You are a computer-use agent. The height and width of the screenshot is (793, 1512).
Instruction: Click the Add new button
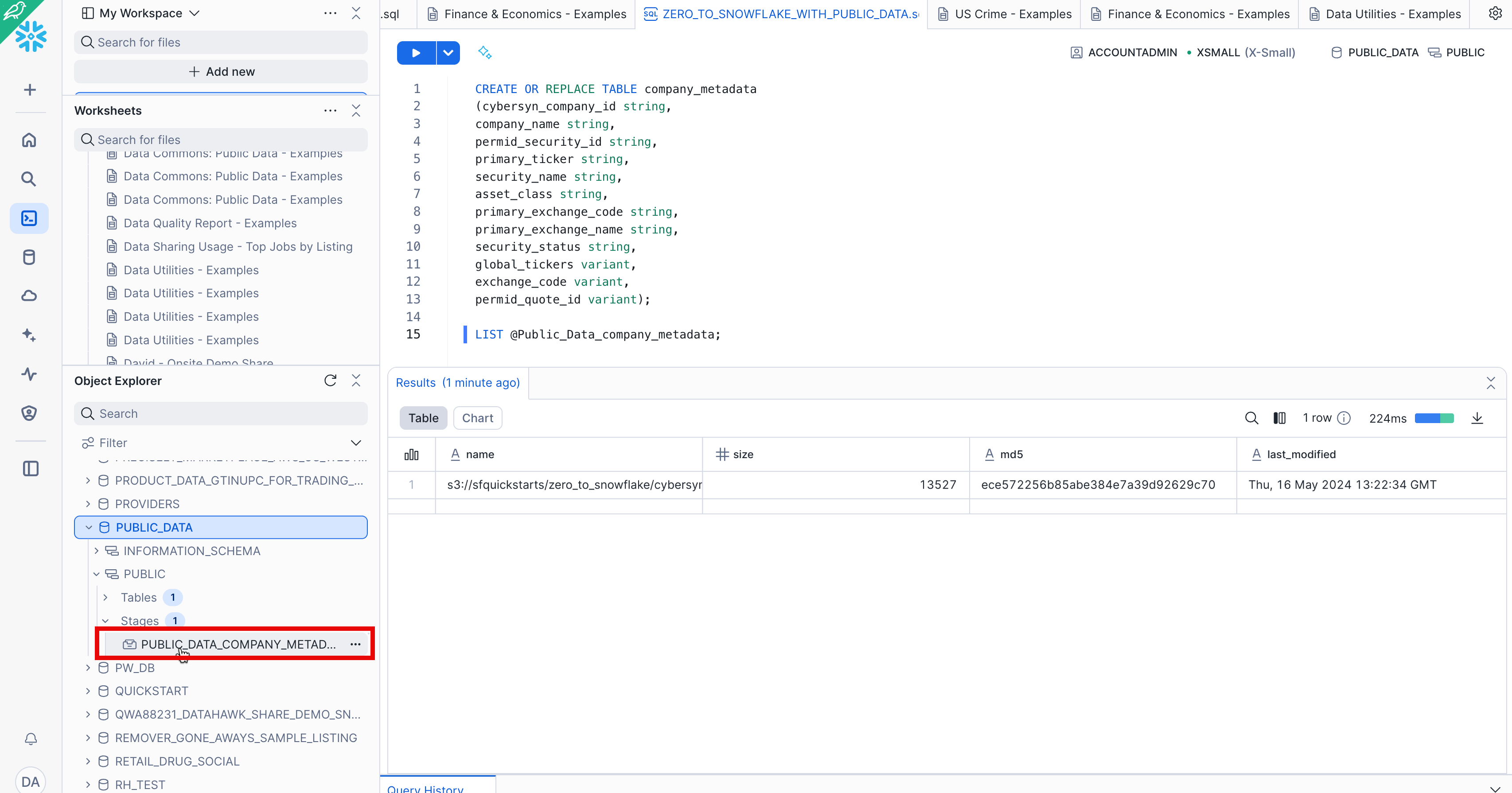pyautogui.click(x=221, y=72)
